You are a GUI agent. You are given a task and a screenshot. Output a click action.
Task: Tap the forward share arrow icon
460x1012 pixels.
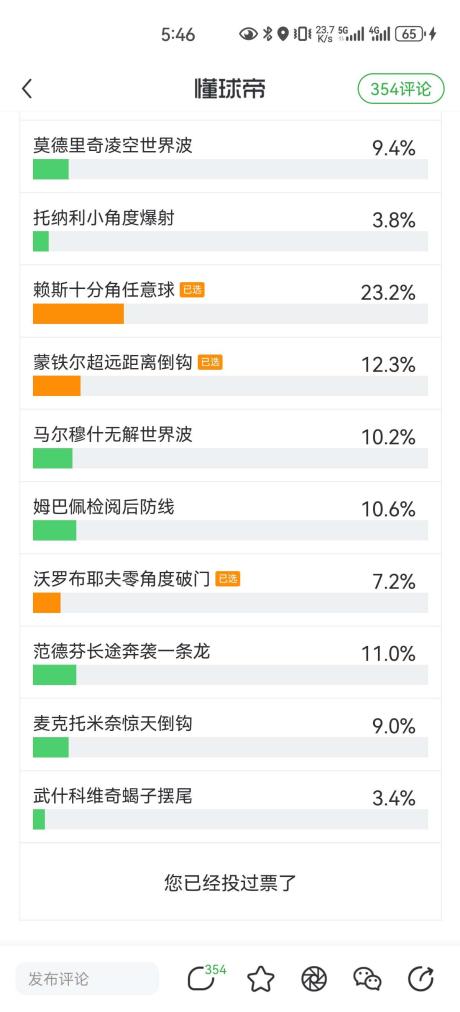coord(421,979)
